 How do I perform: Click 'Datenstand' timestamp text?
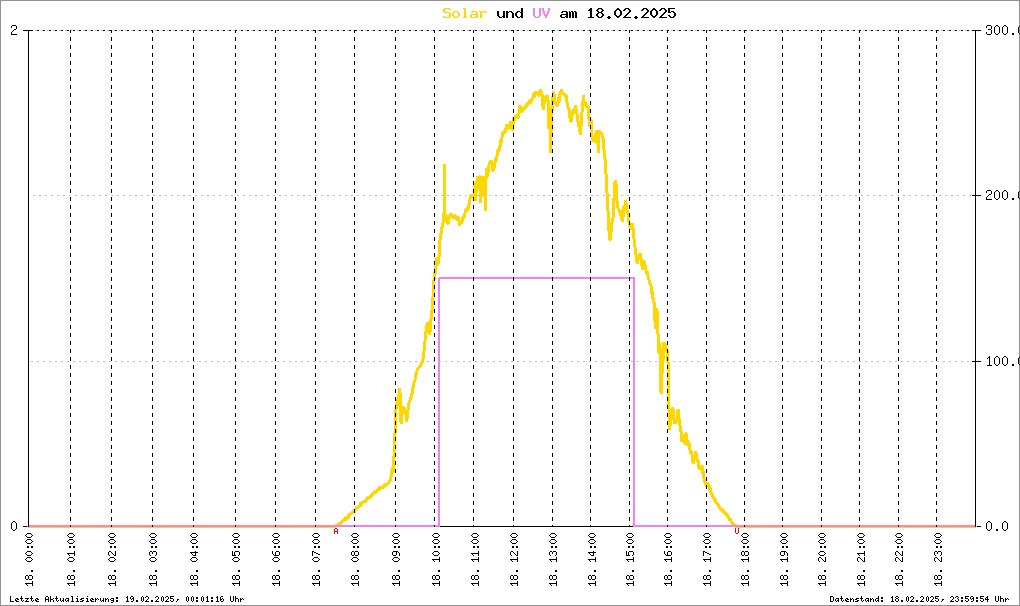point(919,599)
